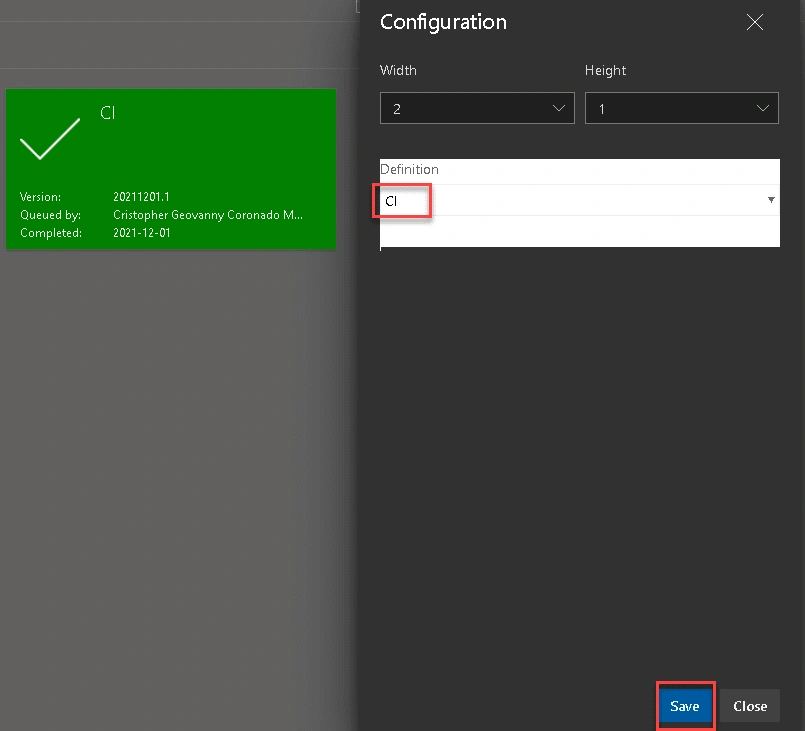
Task: Click the Definition label
Action: [x=409, y=169]
